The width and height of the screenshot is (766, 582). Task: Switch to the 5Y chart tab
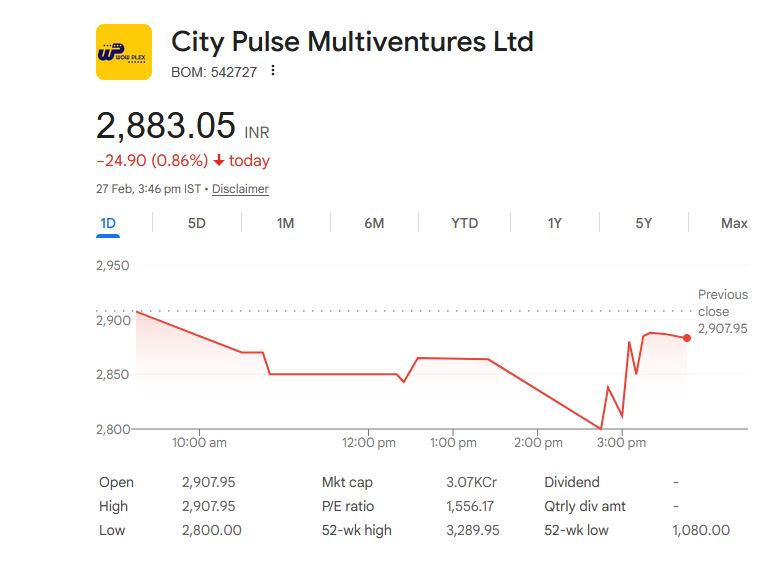pyautogui.click(x=644, y=223)
